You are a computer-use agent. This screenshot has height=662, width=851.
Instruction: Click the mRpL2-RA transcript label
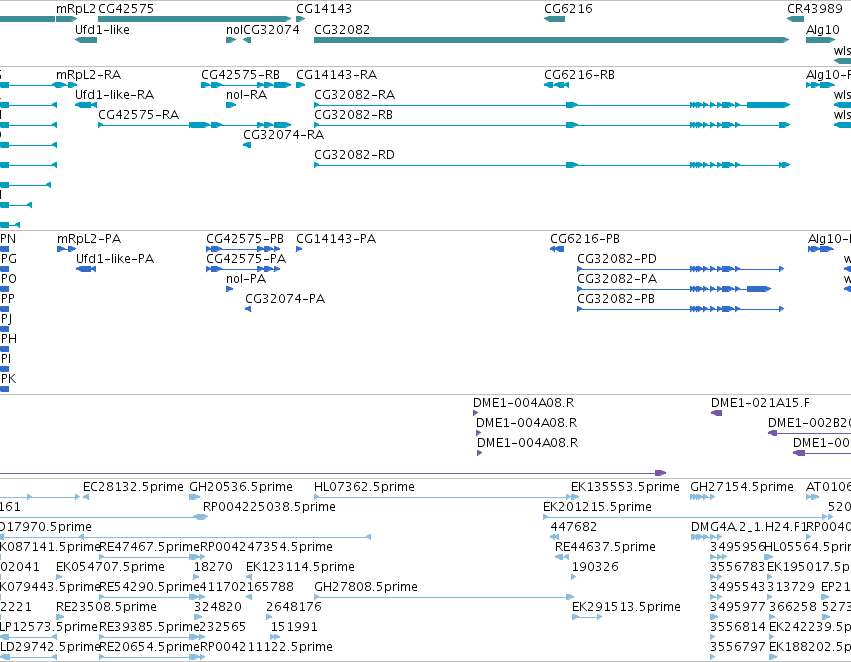pos(88,75)
